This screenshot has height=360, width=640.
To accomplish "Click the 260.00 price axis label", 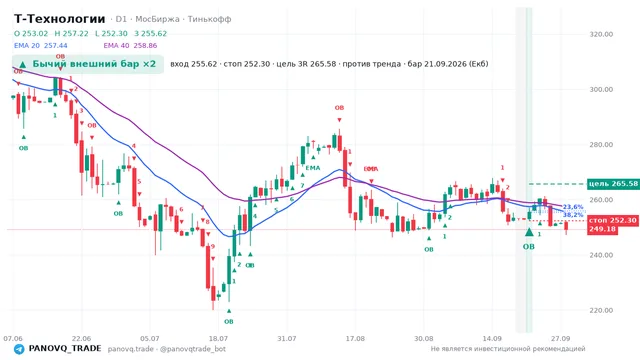I will [601, 200].
